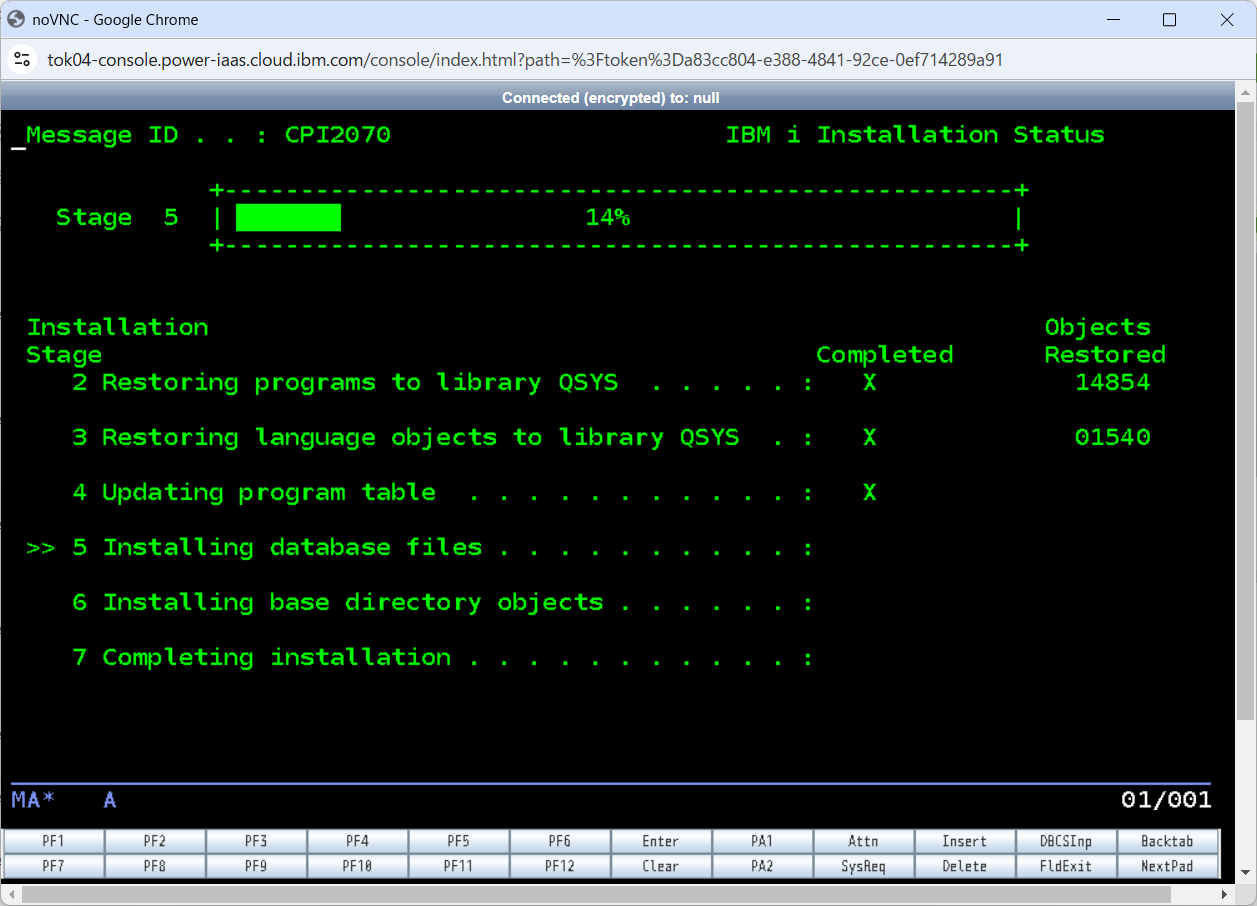Maximize the noVNC Chrome window
This screenshot has height=906, width=1257.
[1169, 19]
